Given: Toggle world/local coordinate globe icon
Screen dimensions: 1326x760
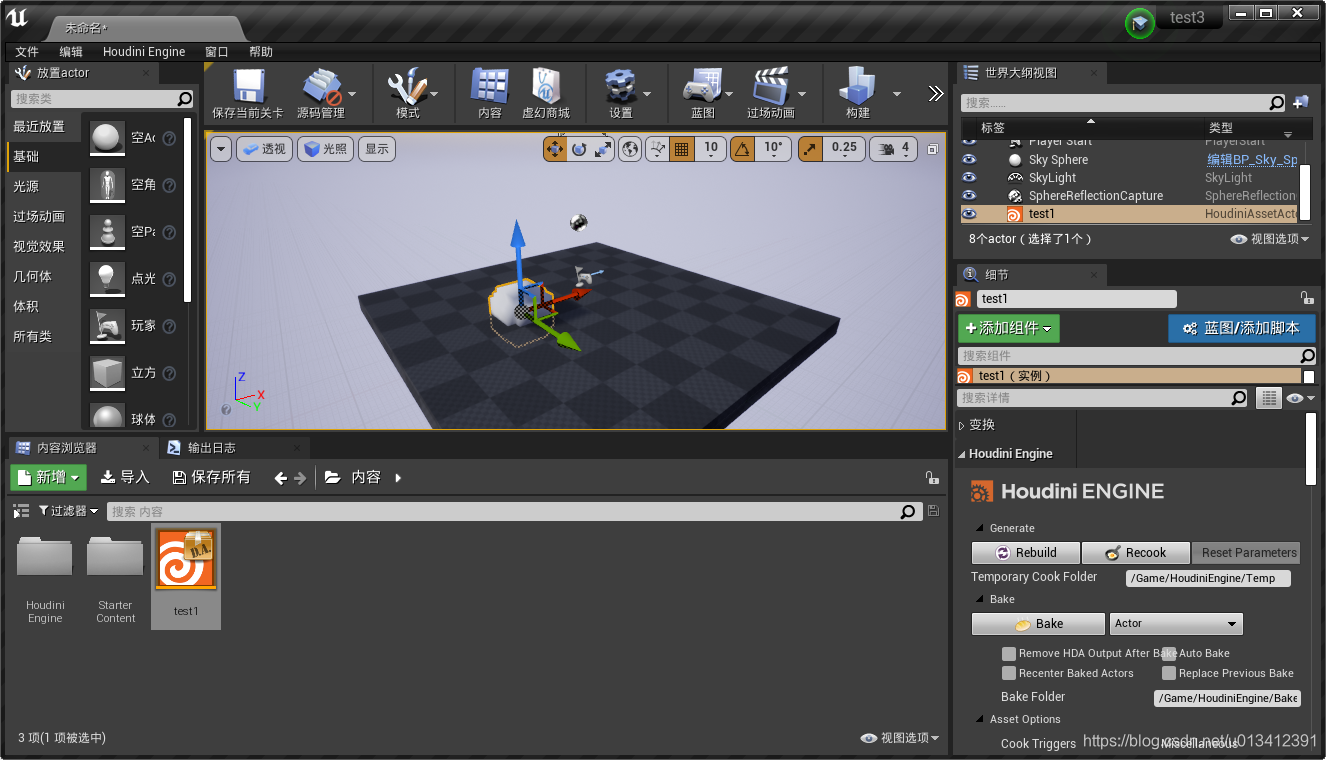Looking at the screenshot, I should [x=630, y=149].
